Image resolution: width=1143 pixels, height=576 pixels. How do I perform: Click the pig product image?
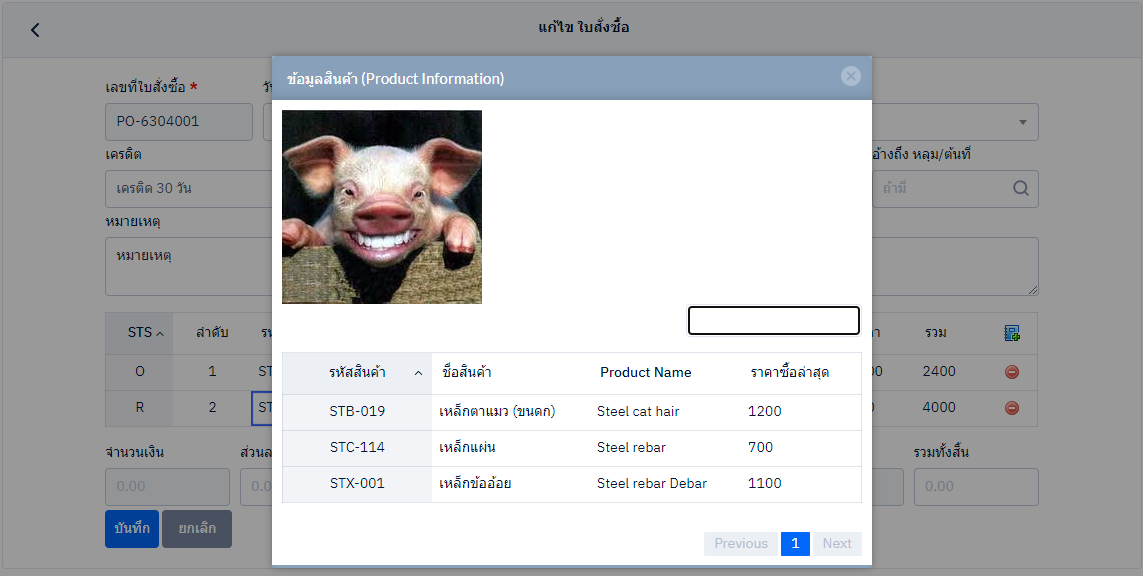(x=382, y=207)
